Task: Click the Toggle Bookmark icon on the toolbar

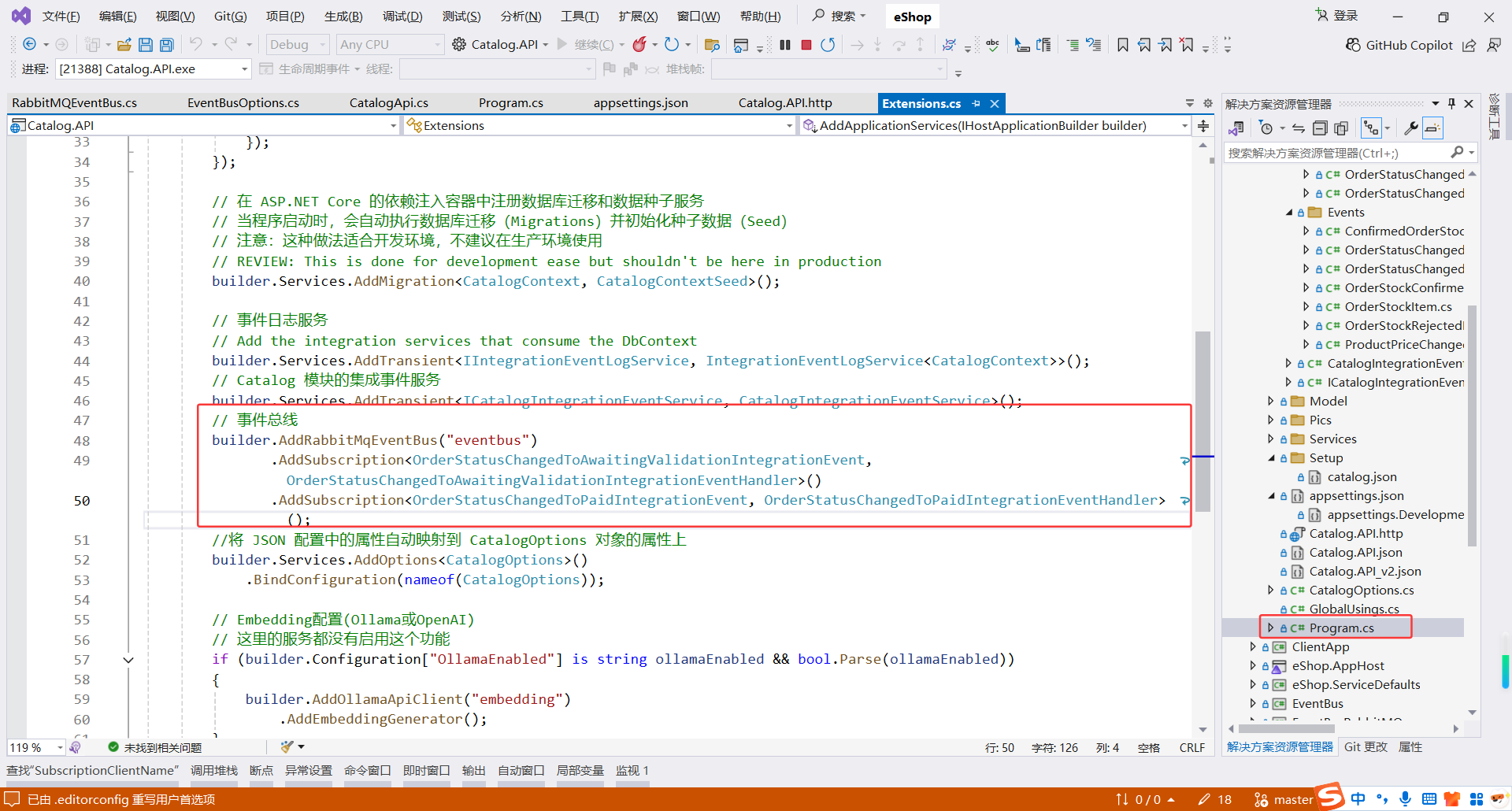Action: point(1122,45)
